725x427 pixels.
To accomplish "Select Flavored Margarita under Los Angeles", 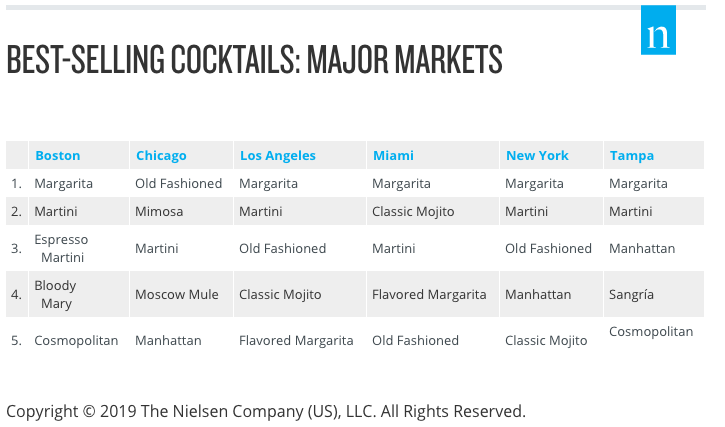I will pos(296,340).
